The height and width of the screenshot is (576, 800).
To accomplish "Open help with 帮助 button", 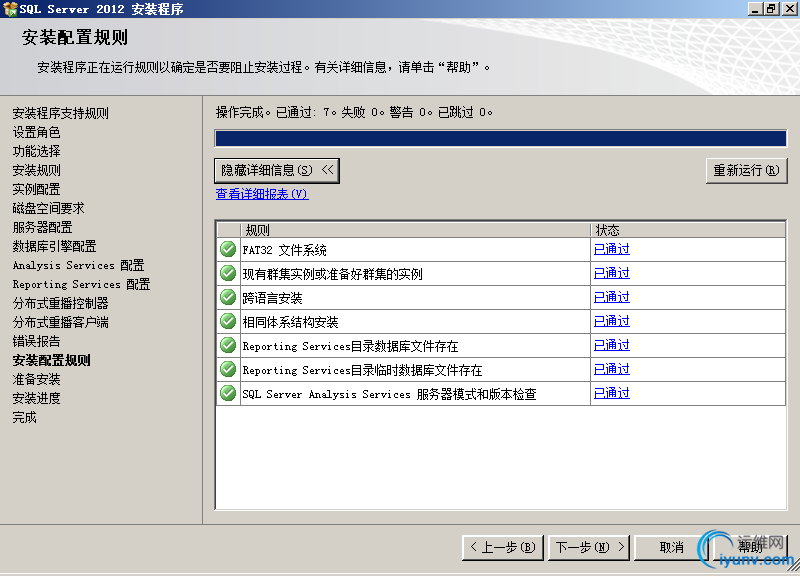I will click(x=750, y=547).
